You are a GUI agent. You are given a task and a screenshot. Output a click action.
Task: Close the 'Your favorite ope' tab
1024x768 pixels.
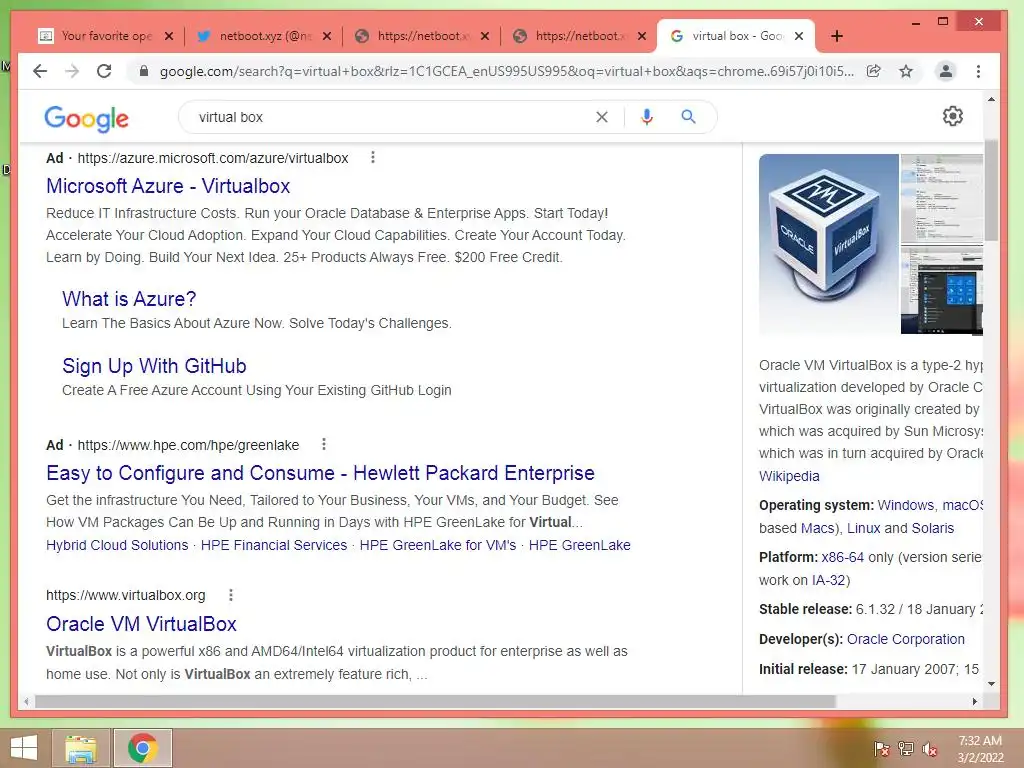tap(168, 36)
